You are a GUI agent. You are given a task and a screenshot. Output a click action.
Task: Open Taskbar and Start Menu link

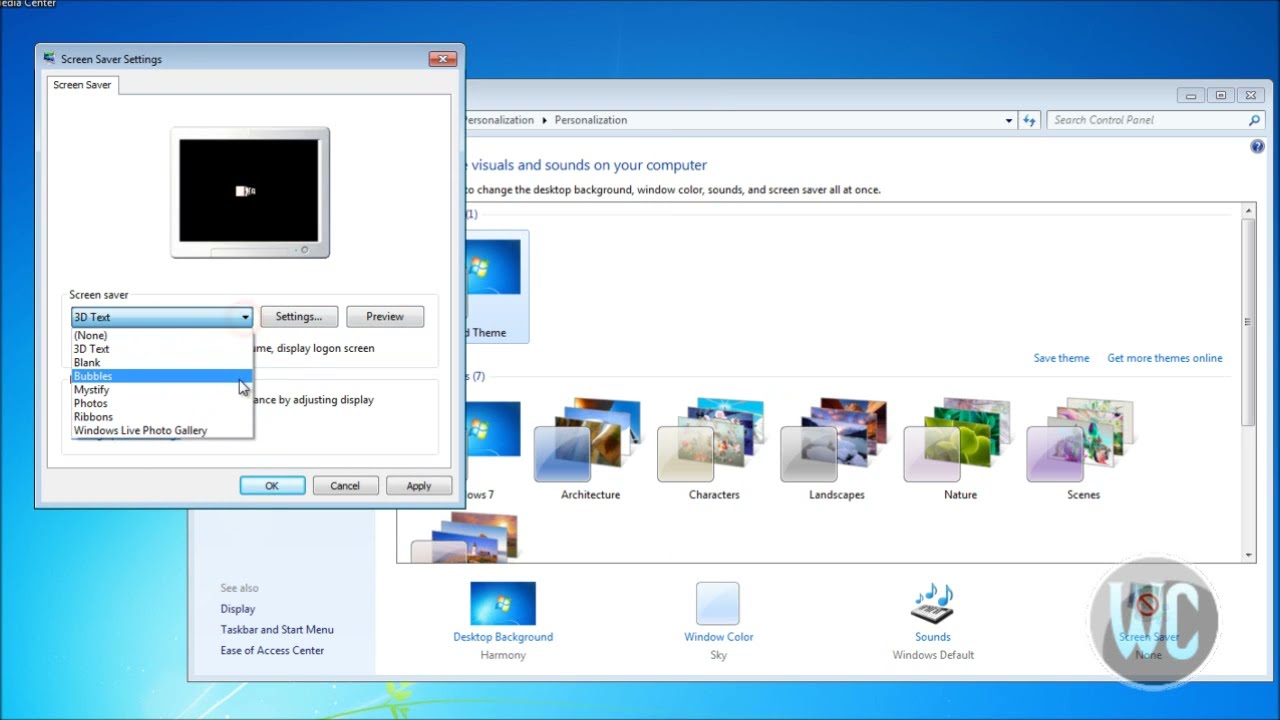[x=277, y=630]
